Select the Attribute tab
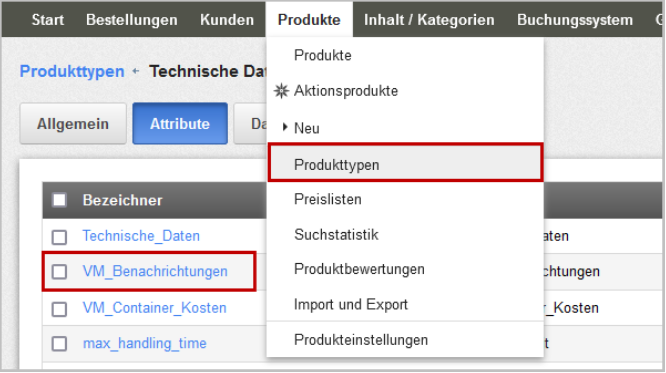 point(180,124)
